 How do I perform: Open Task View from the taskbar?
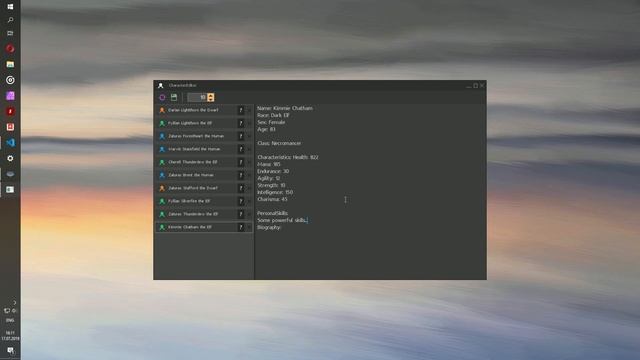click(10, 33)
